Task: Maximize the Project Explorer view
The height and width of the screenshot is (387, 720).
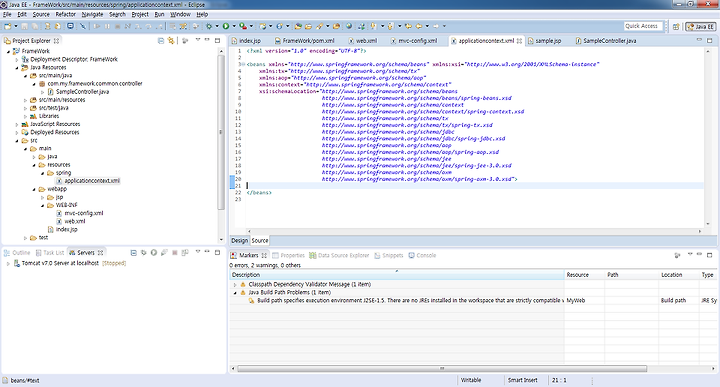Action: click(217, 40)
